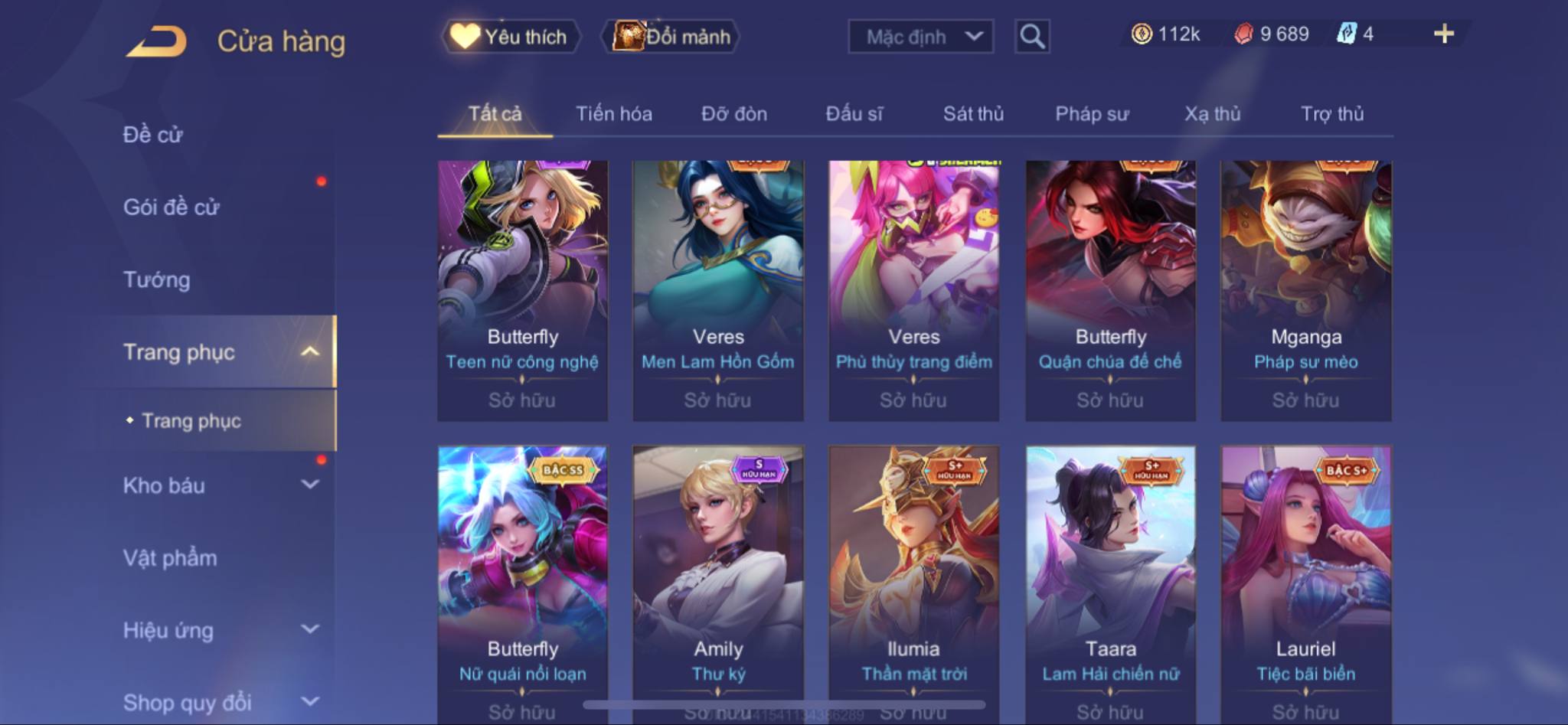Screen dimensions: 1568x725
Task: Open Đổi mảnh shard exchange chest
Action: tap(672, 36)
